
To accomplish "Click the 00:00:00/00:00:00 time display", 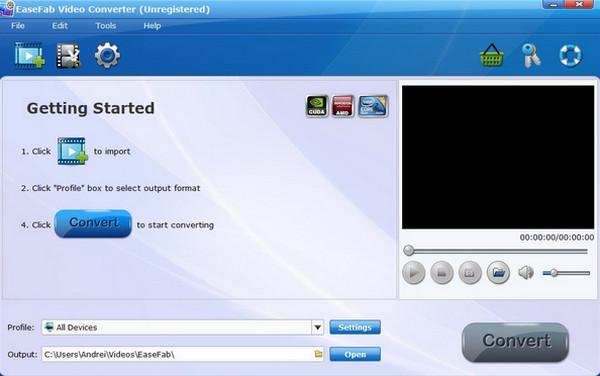I will click(557, 238).
